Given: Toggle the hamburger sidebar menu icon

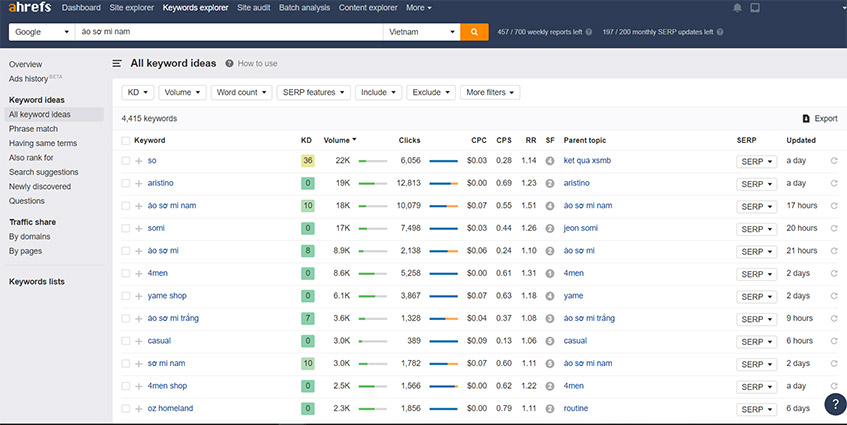Looking at the screenshot, I should pyautogui.click(x=117, y=63).
